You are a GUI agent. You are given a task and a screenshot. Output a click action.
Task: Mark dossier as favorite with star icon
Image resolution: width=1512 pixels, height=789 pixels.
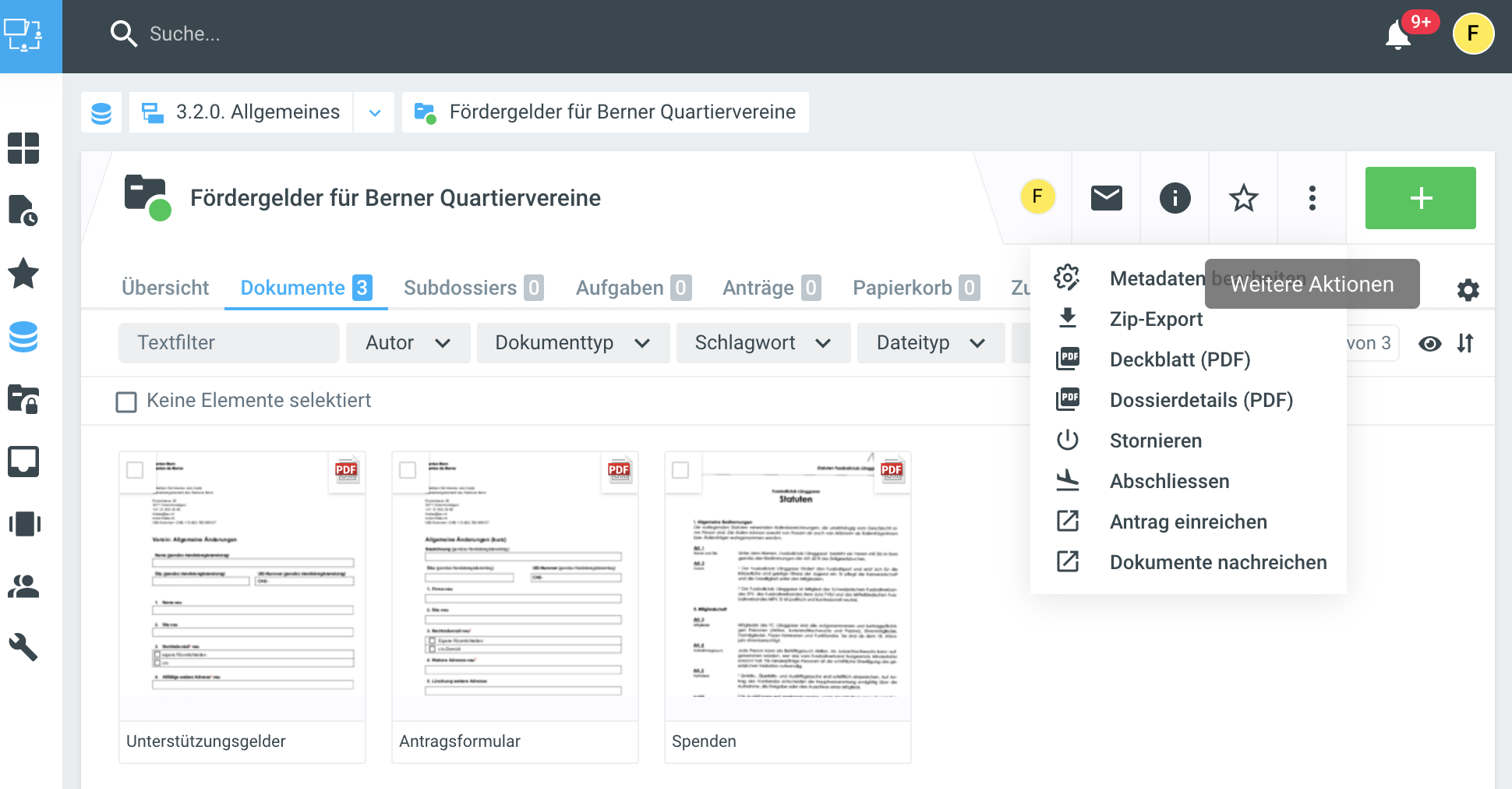click(1243, 198)
